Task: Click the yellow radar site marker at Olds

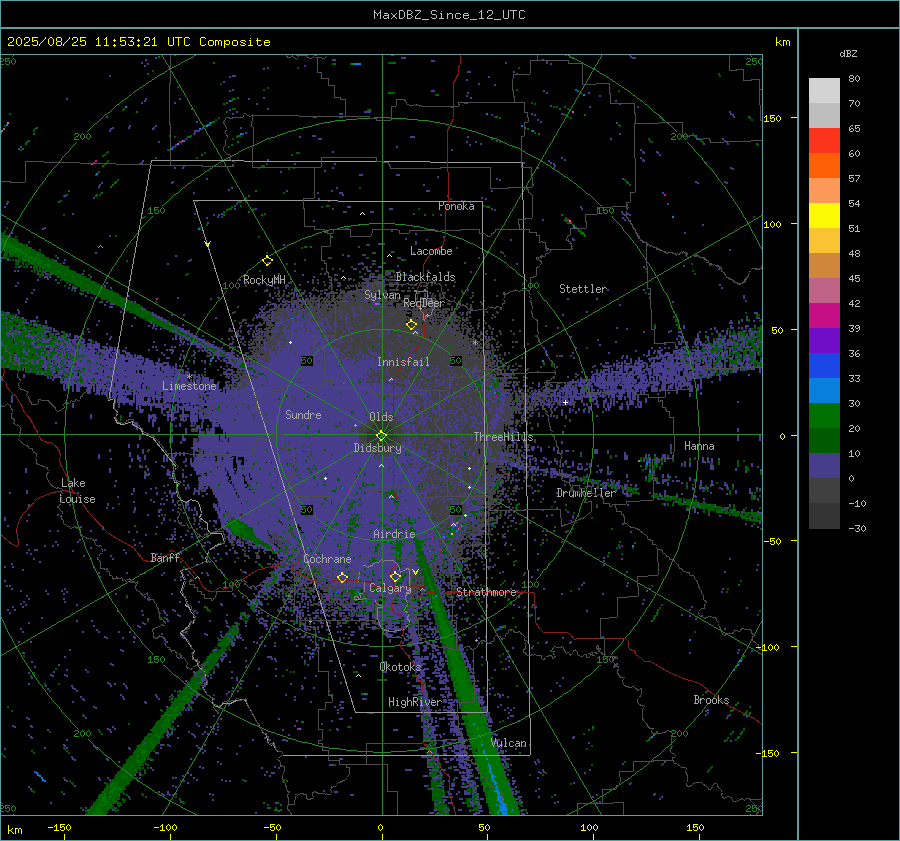Action: coord(381,436)
